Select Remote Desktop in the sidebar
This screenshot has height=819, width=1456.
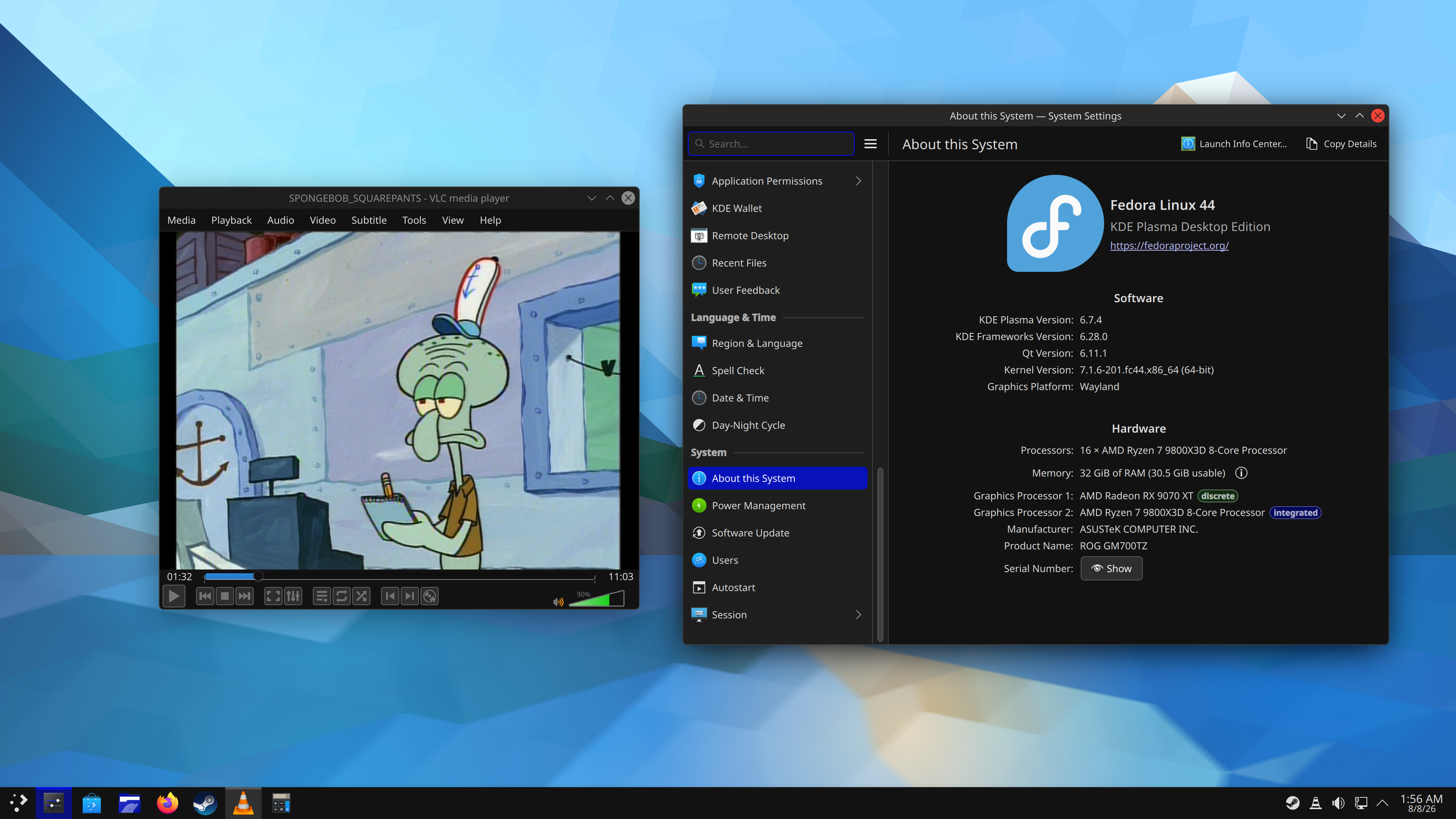(x=778, y=235)
